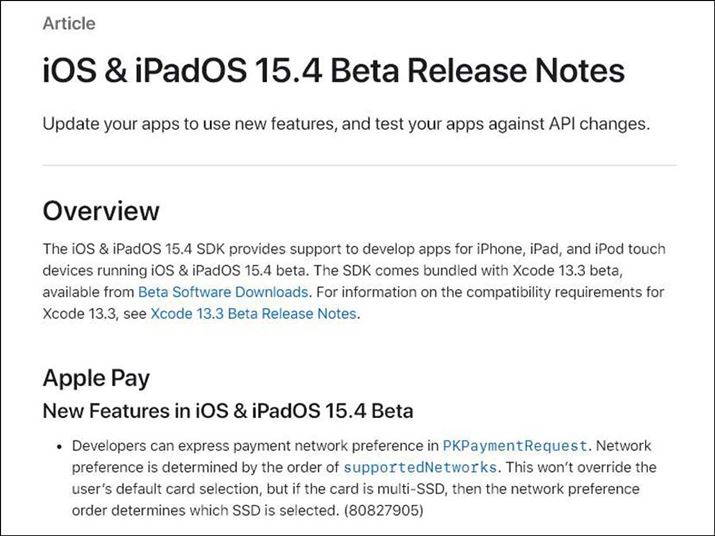Click the iOS & iPadOS 15.4 Beta Release Notes title
Screen dimensions: 715x536
(x=333, y=71)
